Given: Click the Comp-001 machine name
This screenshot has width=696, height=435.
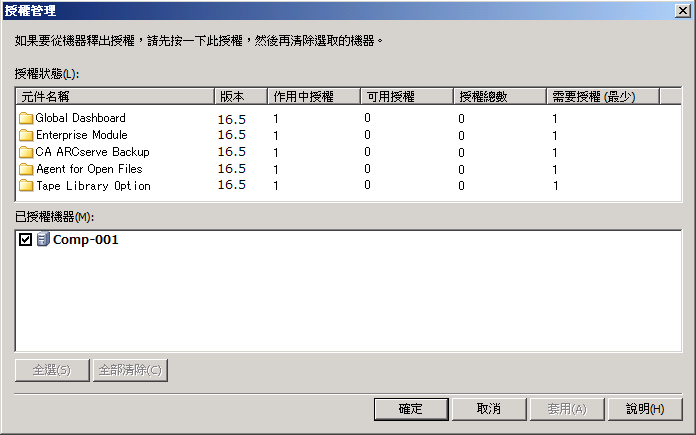Looking at the screenshot, I should [86, 240].
